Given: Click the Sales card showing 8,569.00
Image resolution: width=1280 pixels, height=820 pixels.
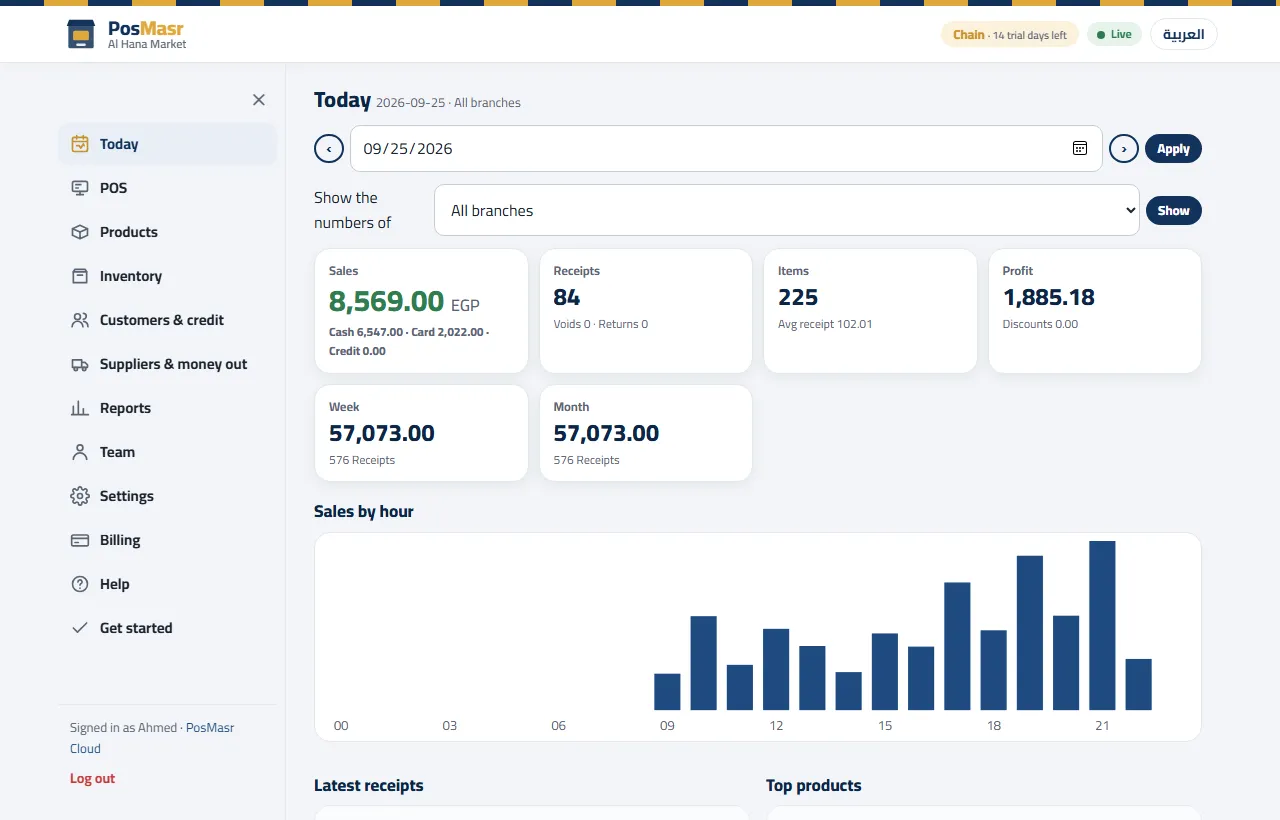Looking at the screenshot, I should point(421,311).
